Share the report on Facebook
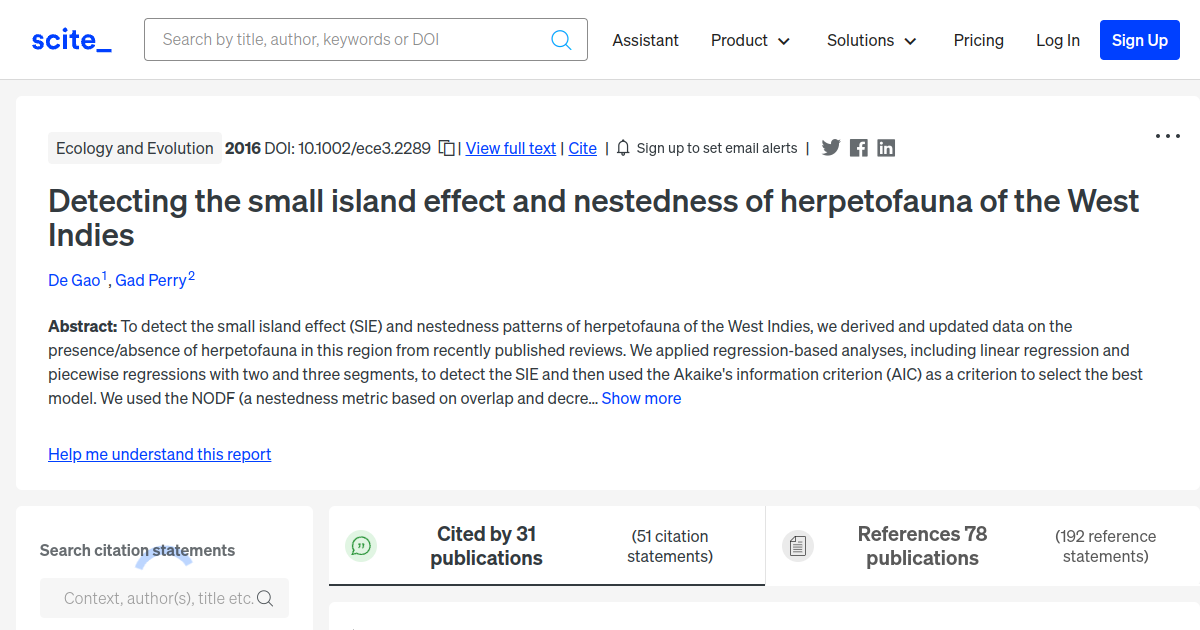The image size is (1200, 630). [858, 148]
